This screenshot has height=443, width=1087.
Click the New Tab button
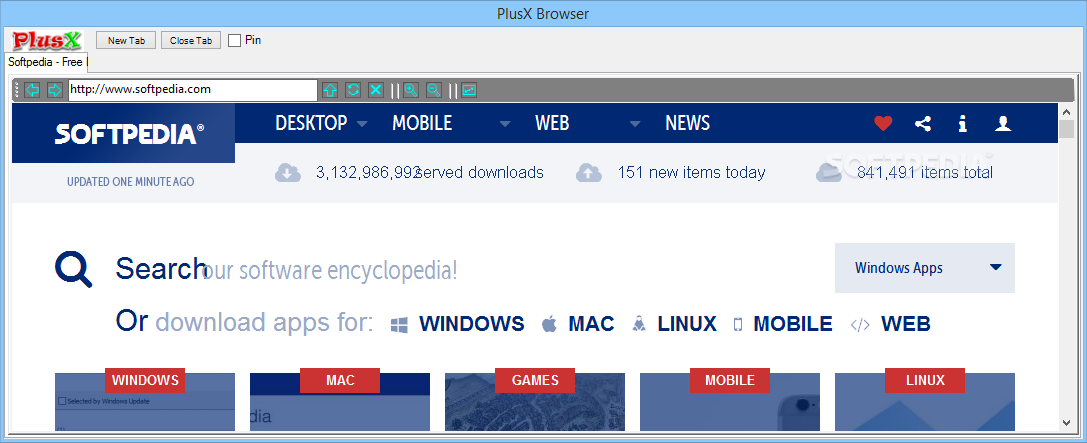(127, 40)
